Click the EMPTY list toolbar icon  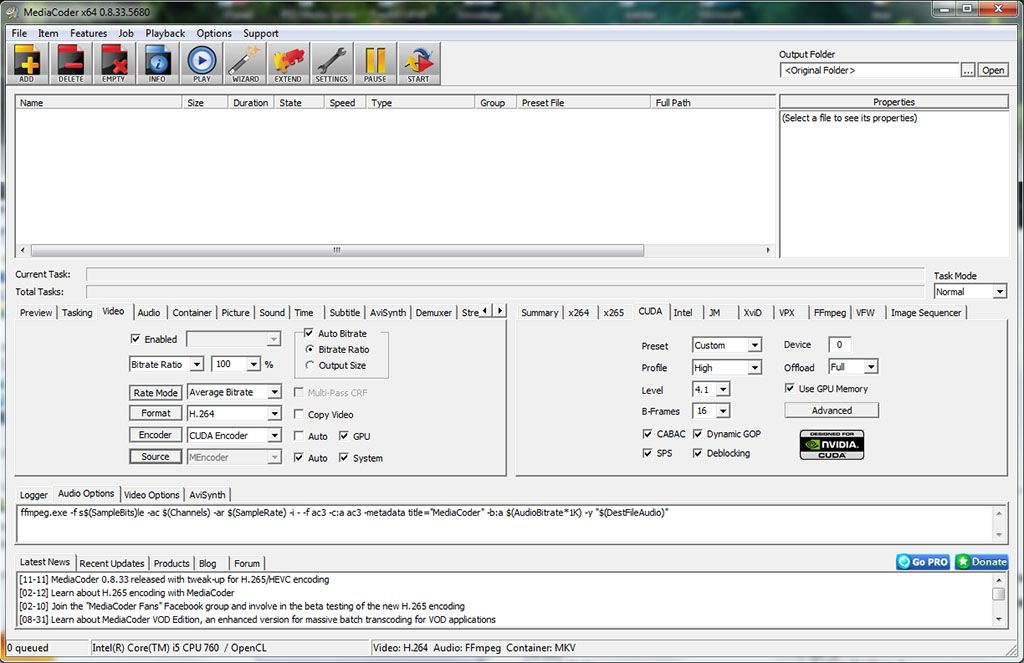114,63
